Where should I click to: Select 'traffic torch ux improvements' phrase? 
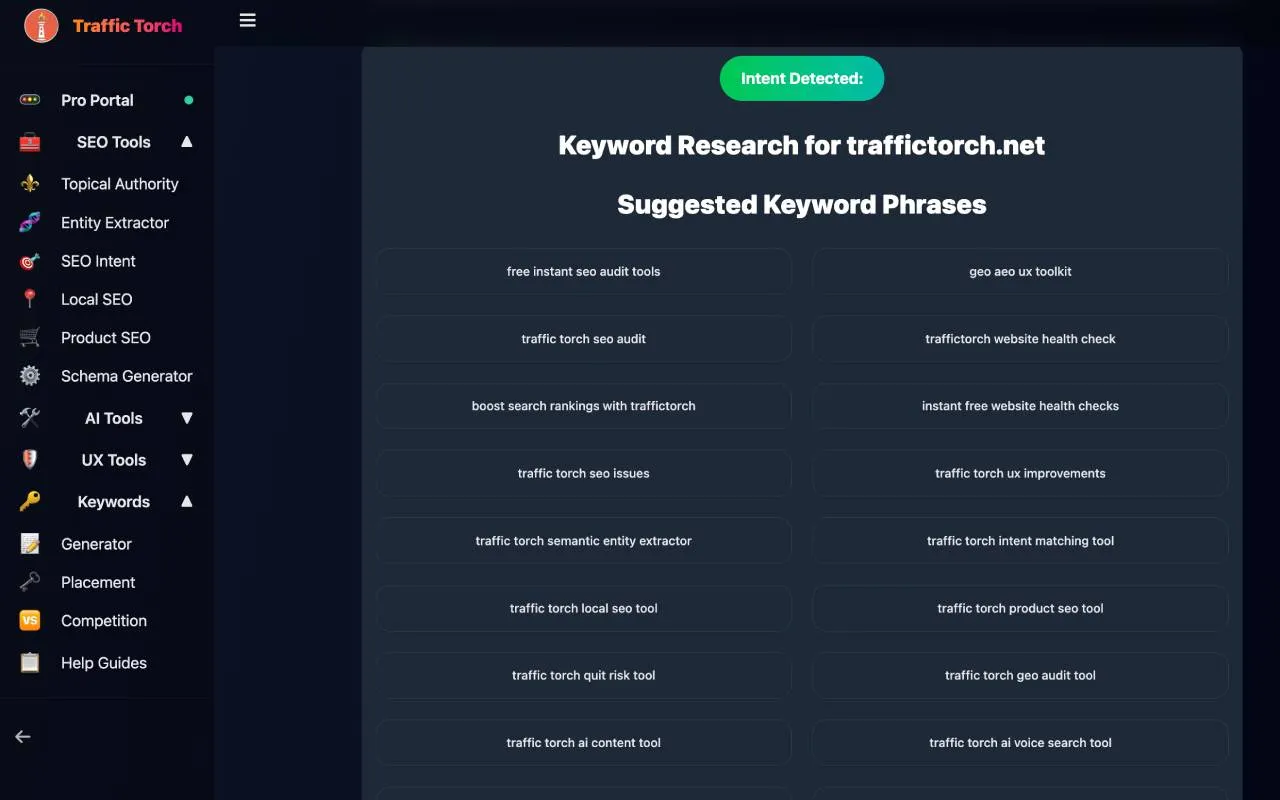1020,473
